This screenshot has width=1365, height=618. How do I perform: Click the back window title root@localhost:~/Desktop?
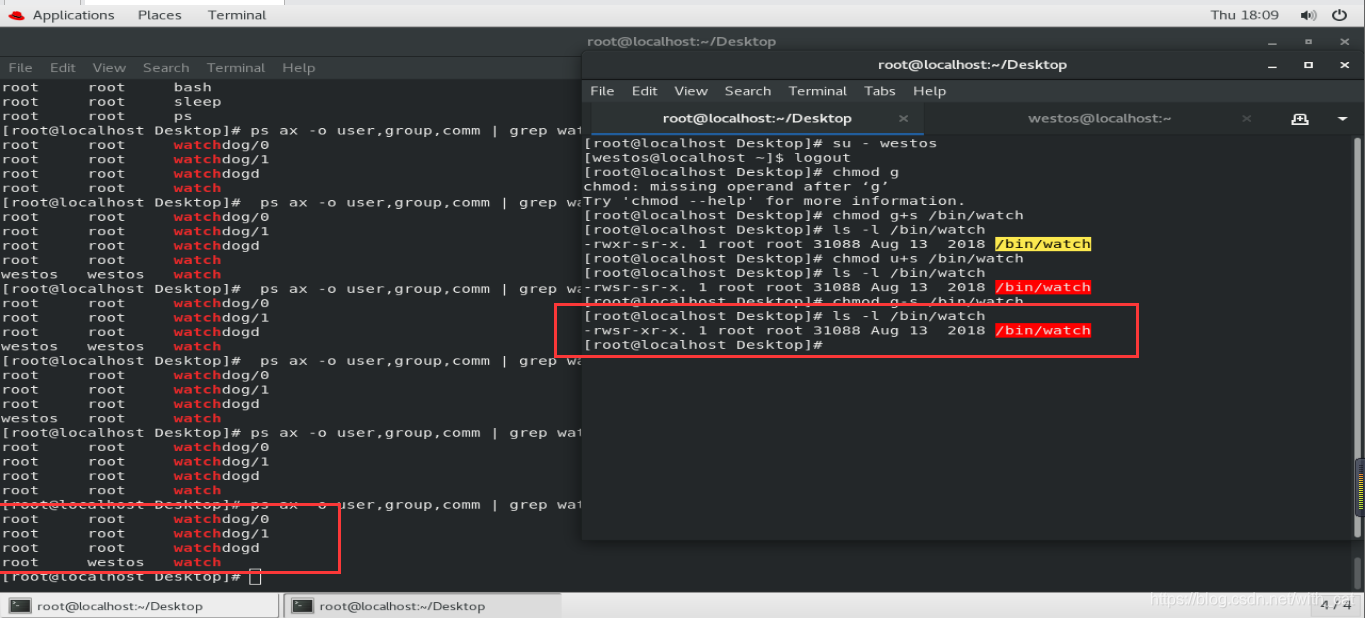pos(681,42)
